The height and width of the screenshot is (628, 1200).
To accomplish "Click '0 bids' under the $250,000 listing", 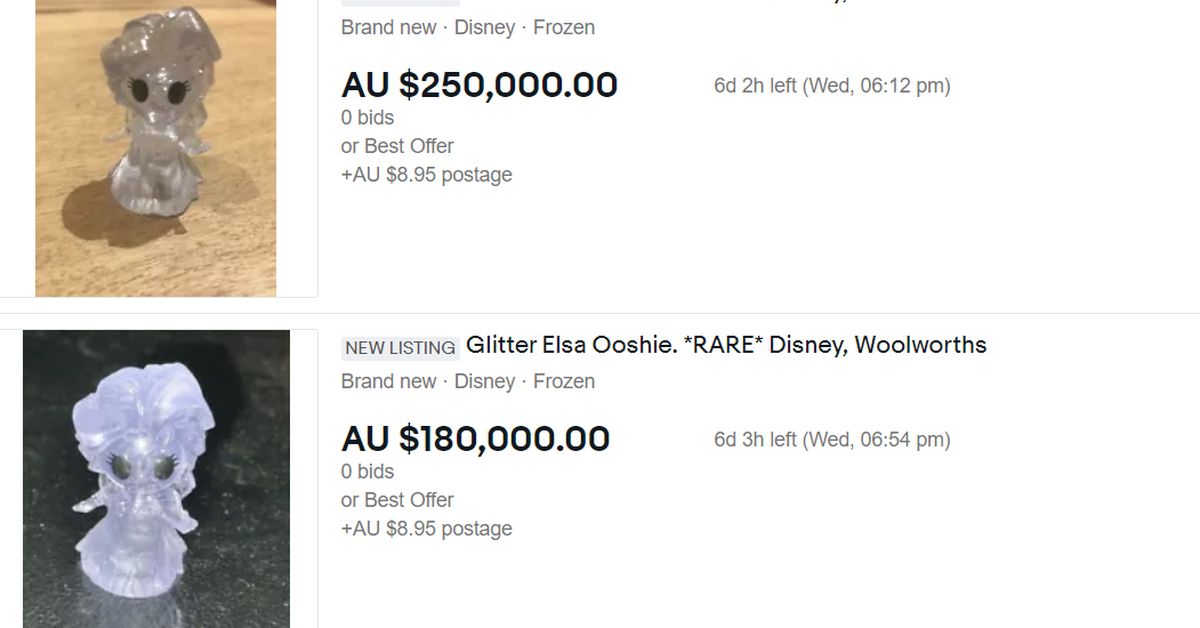I will point(367,118).
